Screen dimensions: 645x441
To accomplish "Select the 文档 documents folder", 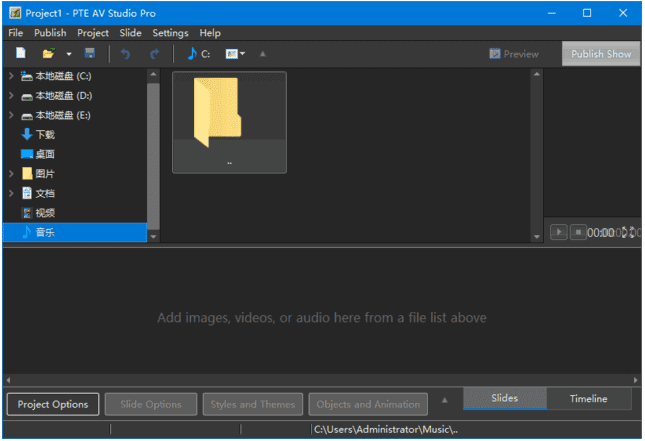I will coord(38,193).
